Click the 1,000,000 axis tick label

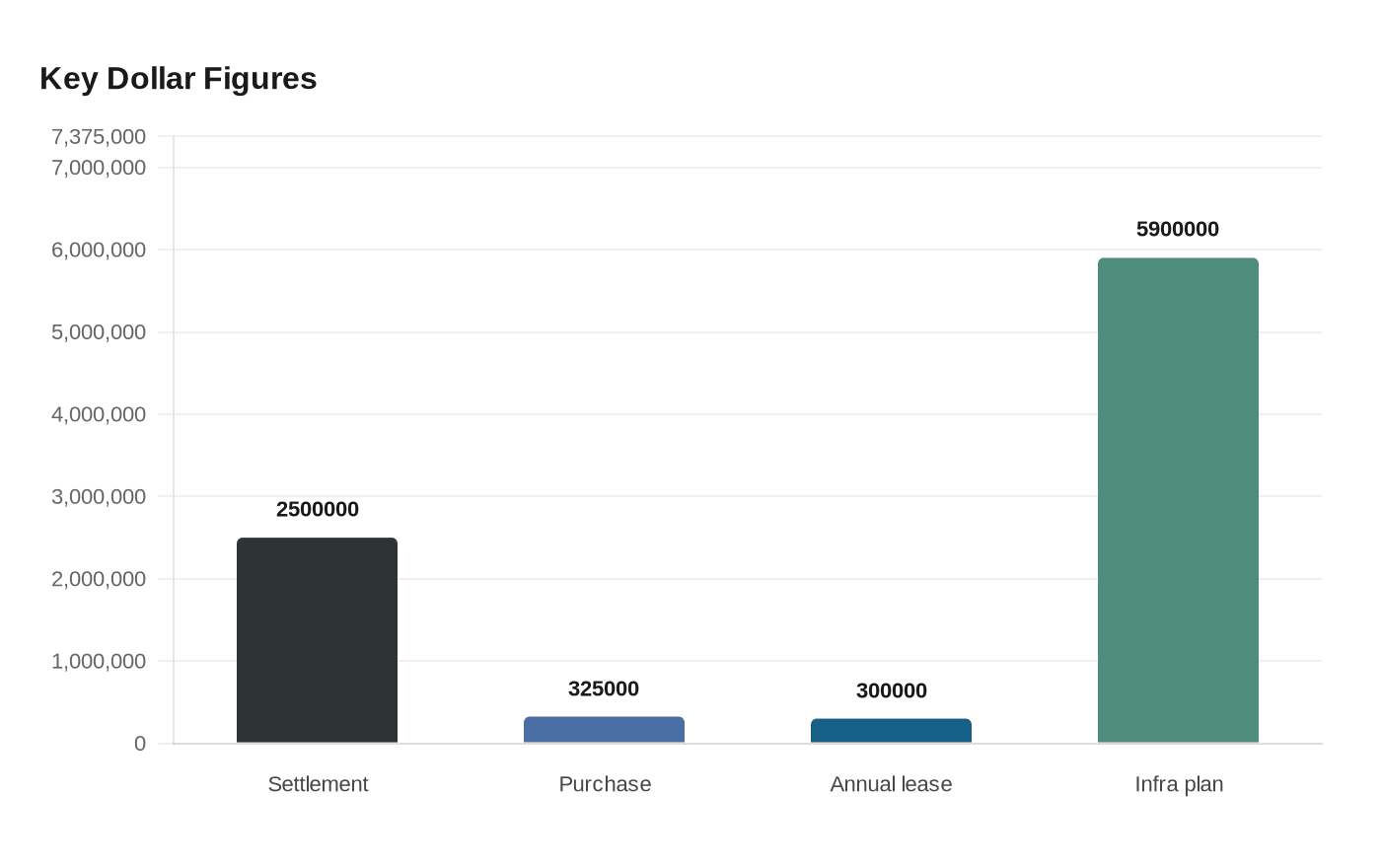99,661
